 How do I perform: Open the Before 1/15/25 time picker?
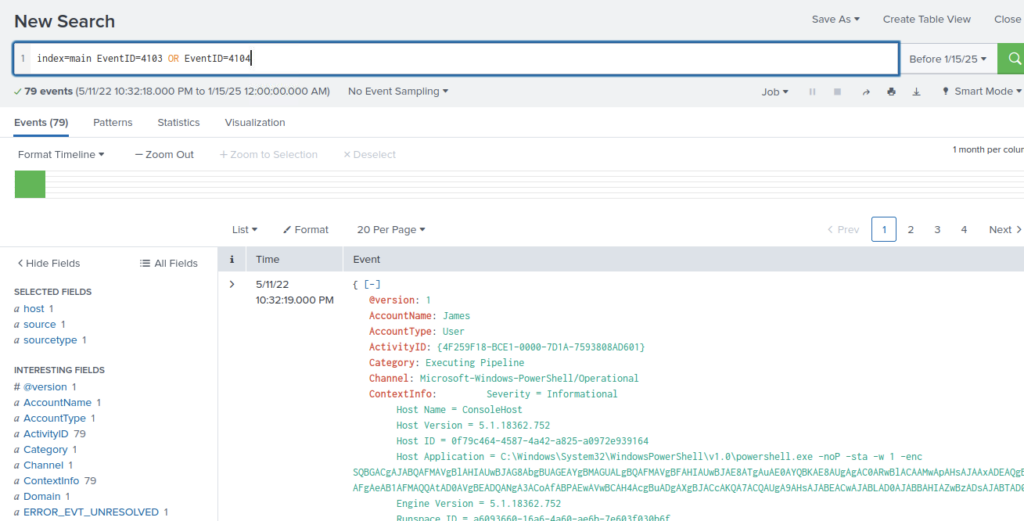(x=948, y=59)
